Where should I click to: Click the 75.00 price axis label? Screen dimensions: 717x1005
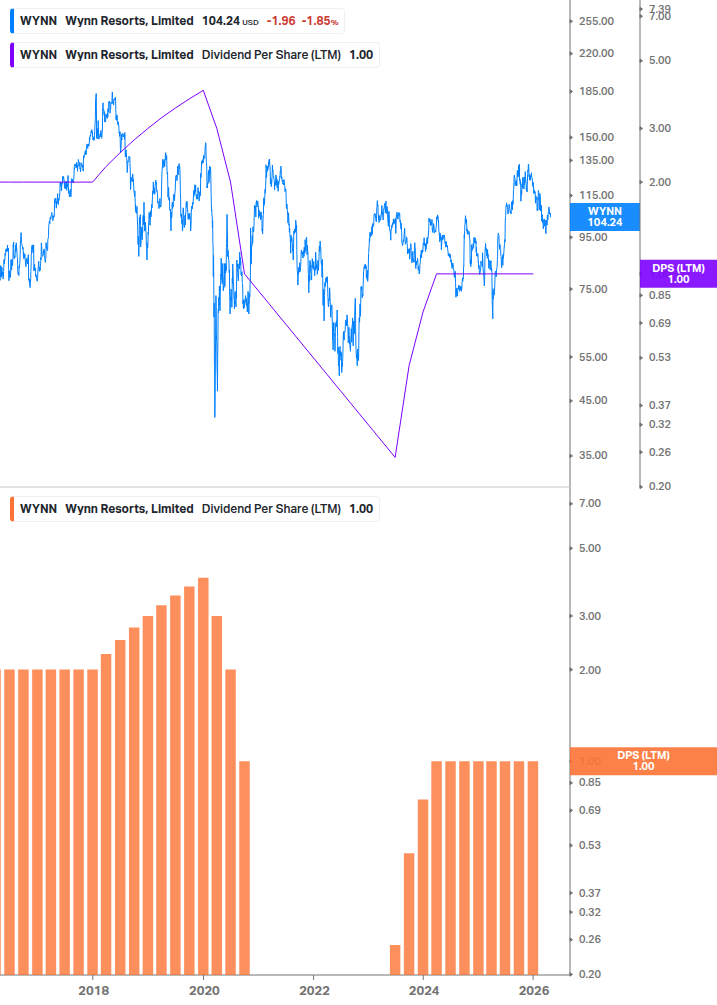click(593, 289)
